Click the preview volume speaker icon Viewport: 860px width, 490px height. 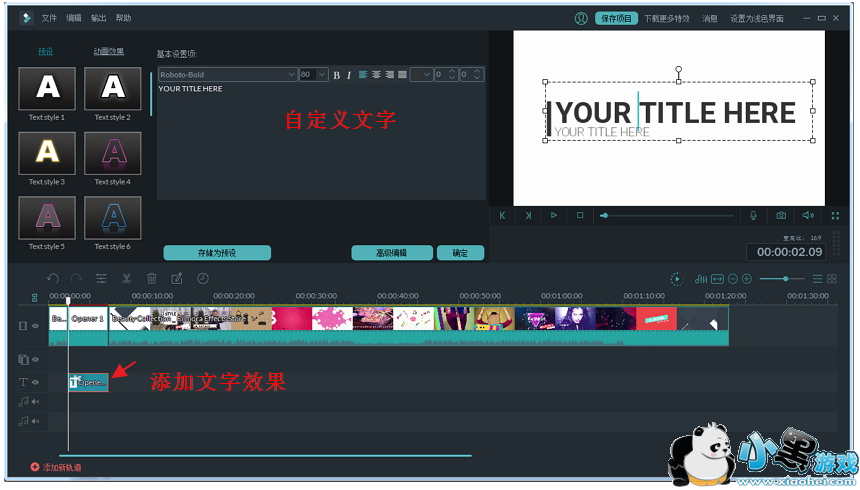[808, 216]
